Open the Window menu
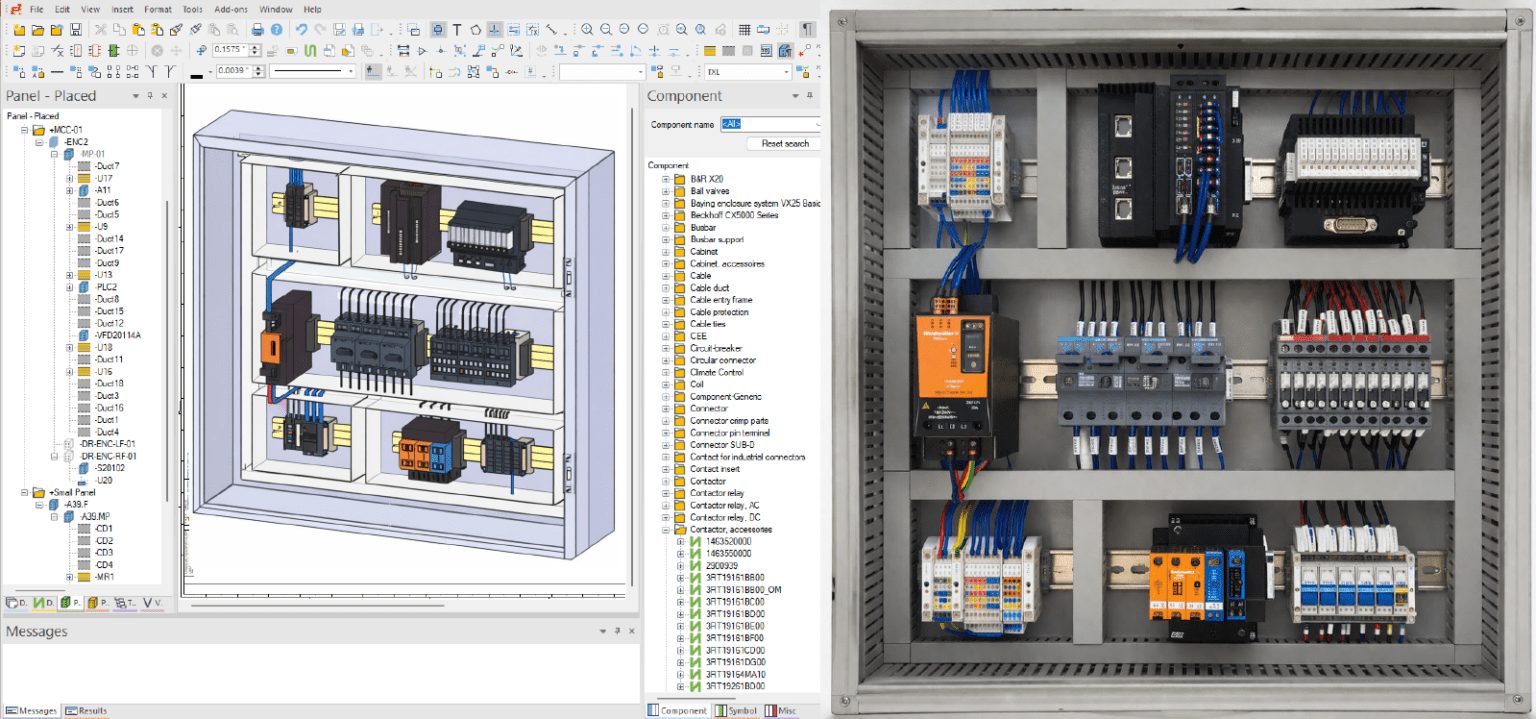The width and height of the screenshot is (1536, 719). click(x=276, y=9)
